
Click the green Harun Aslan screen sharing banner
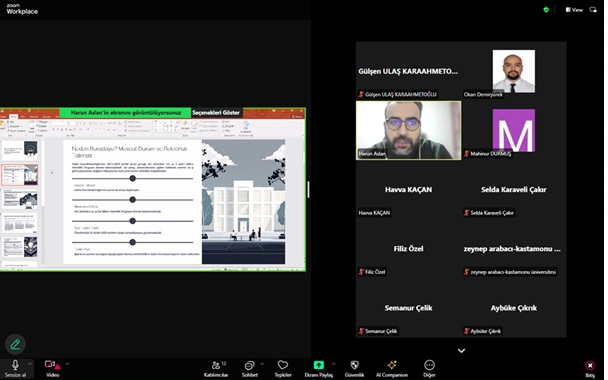click(x=126, y=112)
